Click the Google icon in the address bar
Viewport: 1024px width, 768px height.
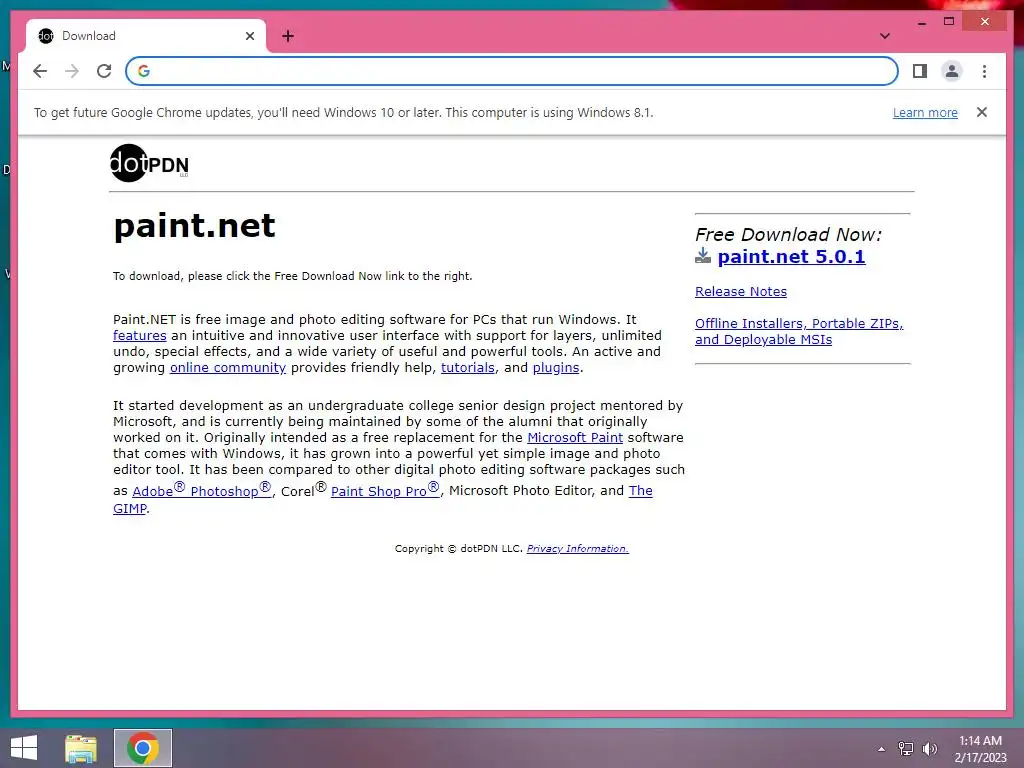click(144, 71)
